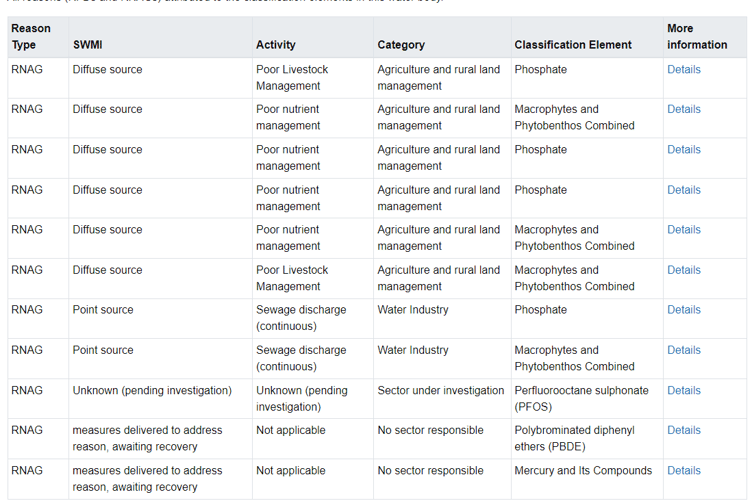Select the Mercury and Its Compounds cell
Viewport: 752px width, 501px height.
[x=582, y=470]
